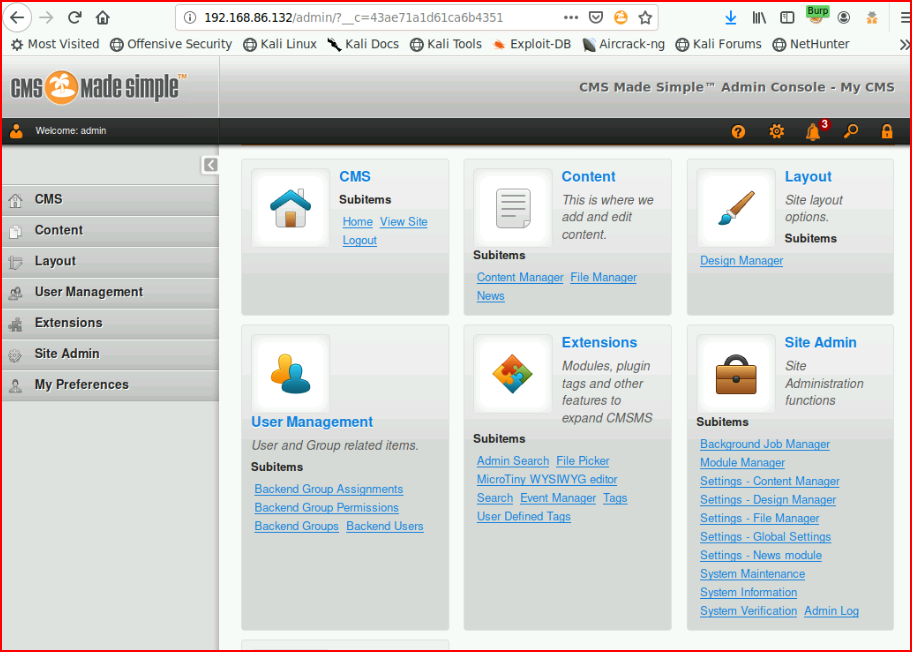Viewport: 912px width, 652px height.
Task: Open the System Information link
Action: pyautogui.click(x=749, y=592)
